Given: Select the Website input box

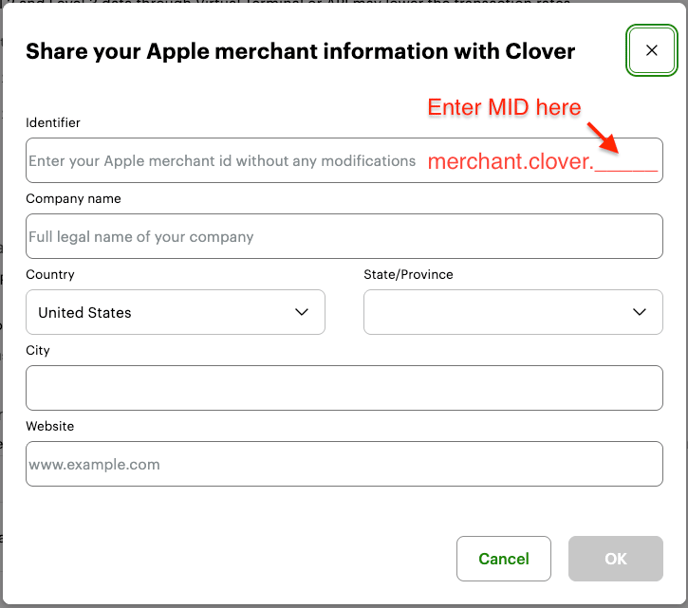Looking at the screenshot, I should (x=344, y=464).
